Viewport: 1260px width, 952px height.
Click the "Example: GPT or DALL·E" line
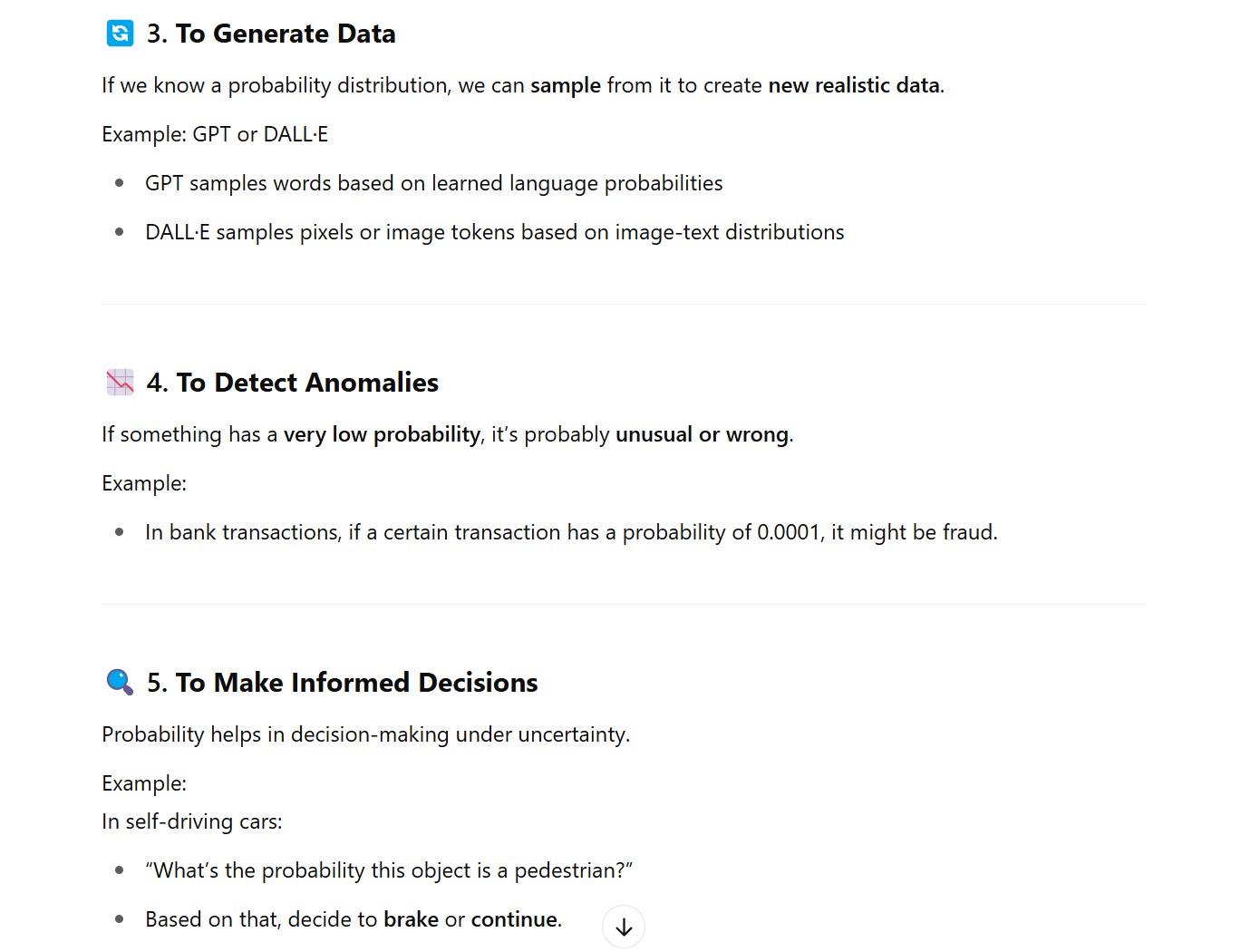215,134
